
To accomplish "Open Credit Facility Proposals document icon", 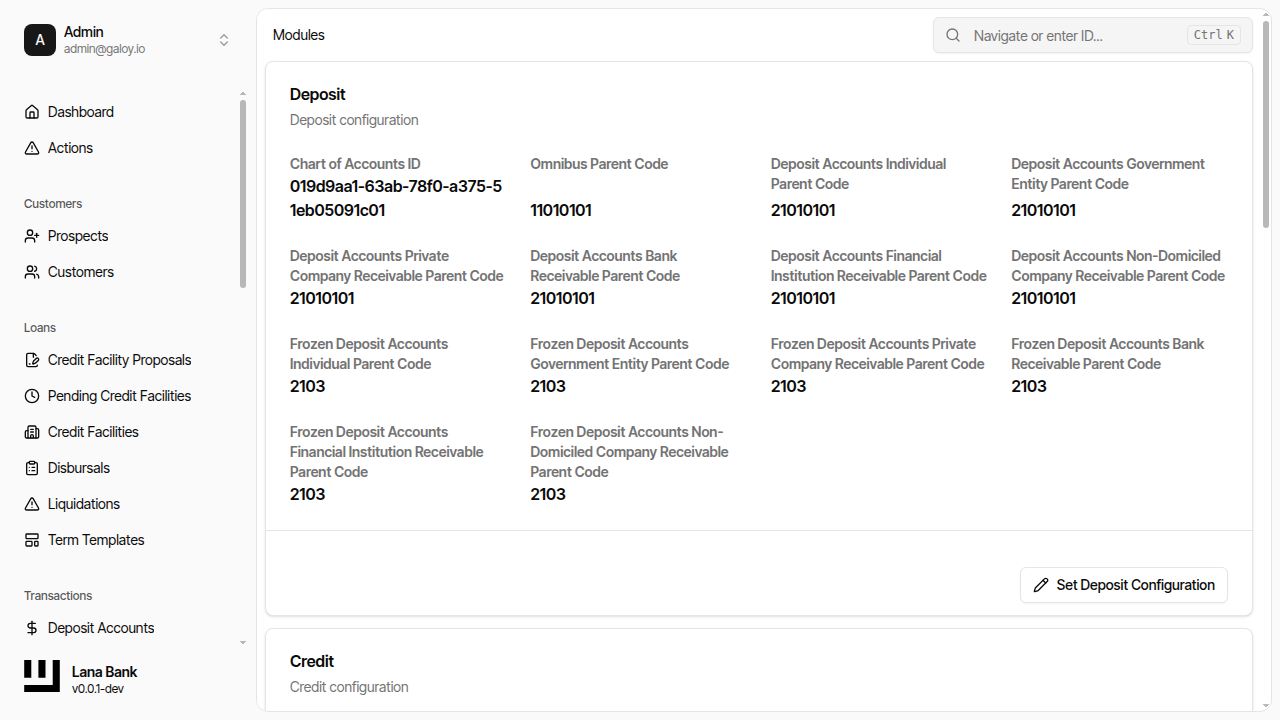I will click(31, 359).
